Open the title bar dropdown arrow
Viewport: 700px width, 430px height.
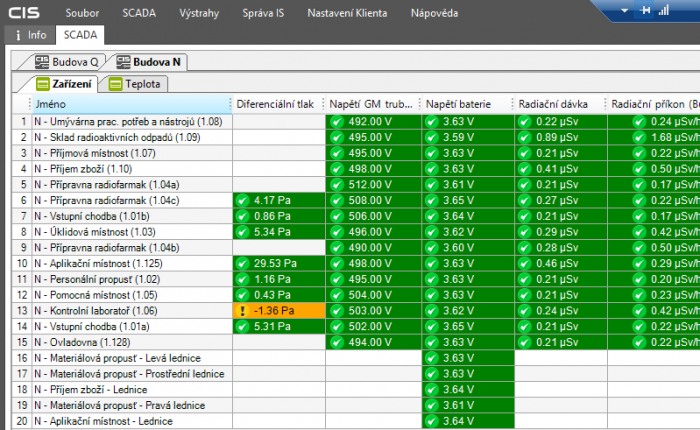tap(626, 11)
